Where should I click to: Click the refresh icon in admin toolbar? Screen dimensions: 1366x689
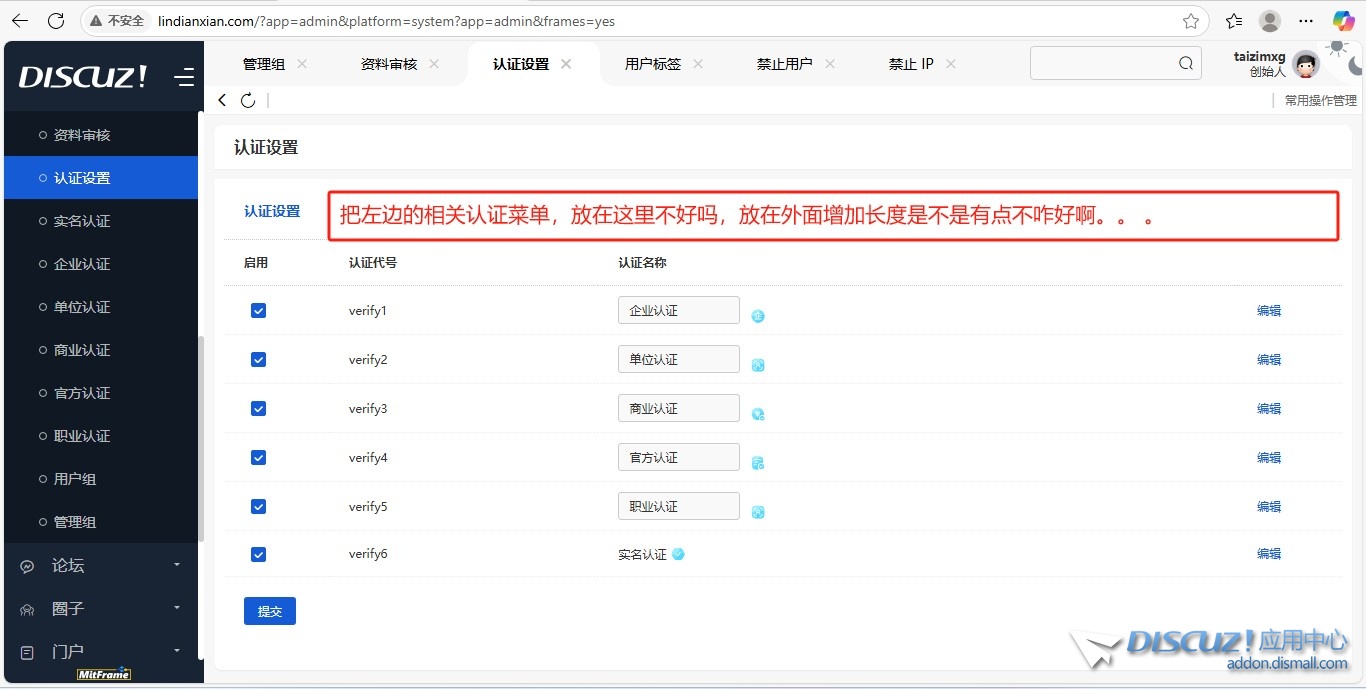coord(248,100)
